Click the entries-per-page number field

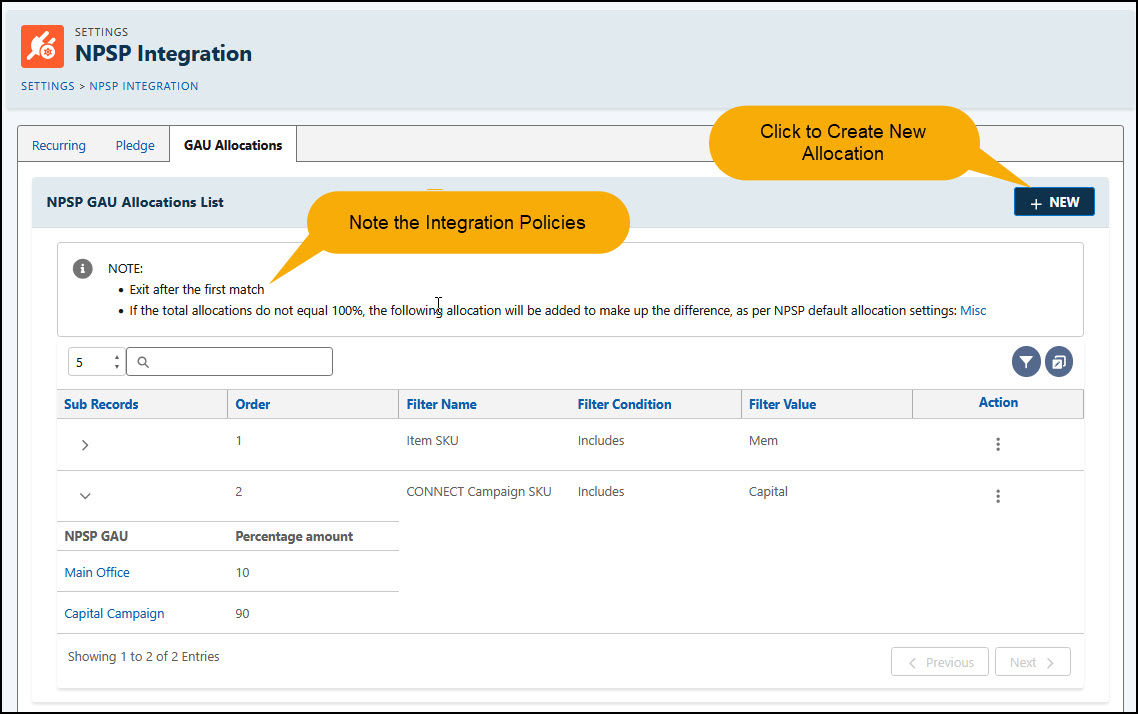pos(97,361)
